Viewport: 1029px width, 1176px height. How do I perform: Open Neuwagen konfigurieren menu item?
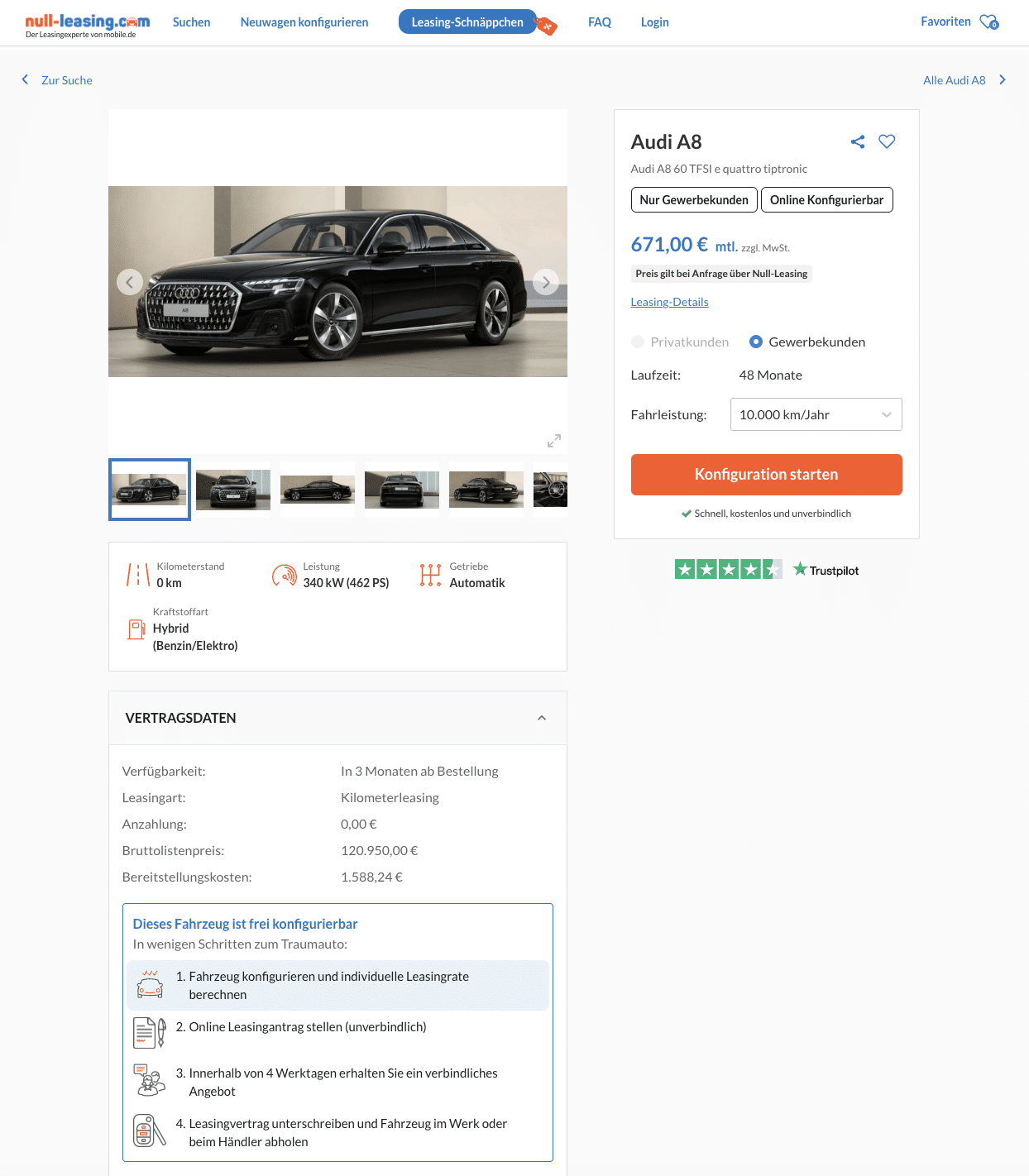coord(304,22)
